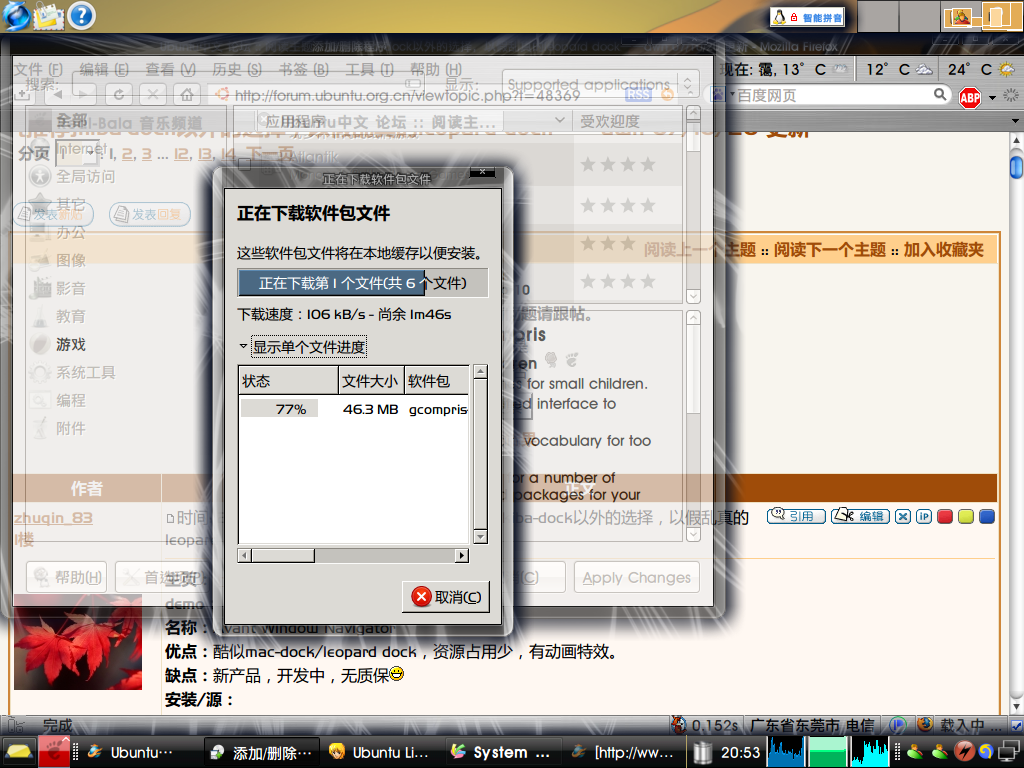This screenshot has width=1024, height=768.
Task: Open the Supported applications dropdown in Add/Remove
Action: 600,85
